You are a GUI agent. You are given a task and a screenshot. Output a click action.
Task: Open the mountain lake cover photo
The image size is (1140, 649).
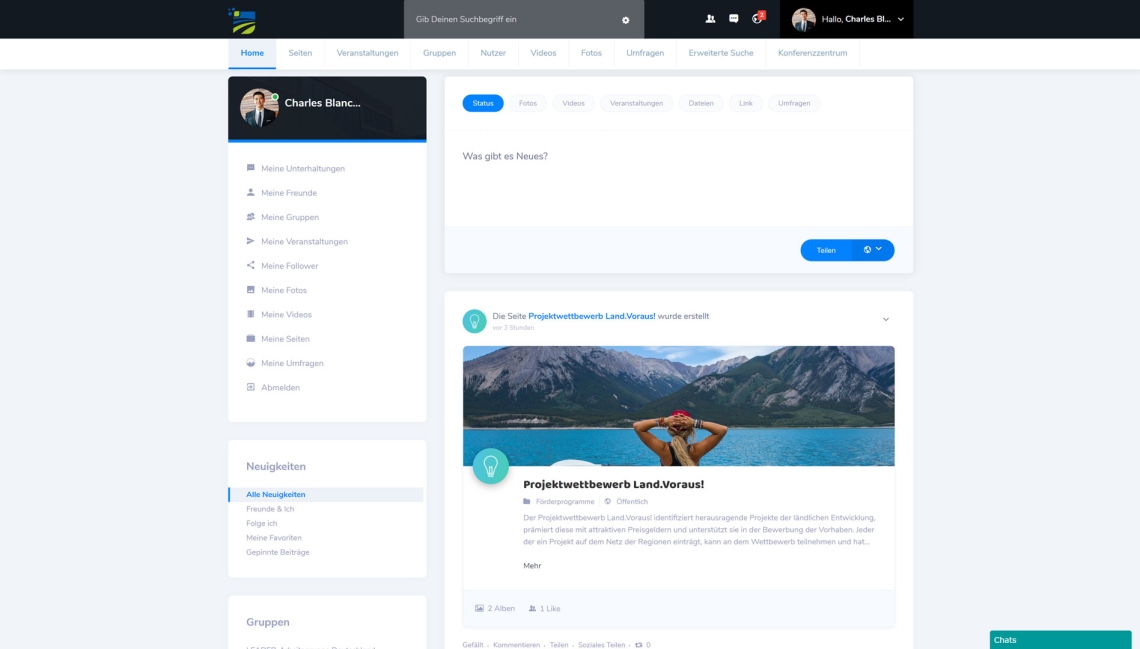pyautogui.click(x=678, y=406)
